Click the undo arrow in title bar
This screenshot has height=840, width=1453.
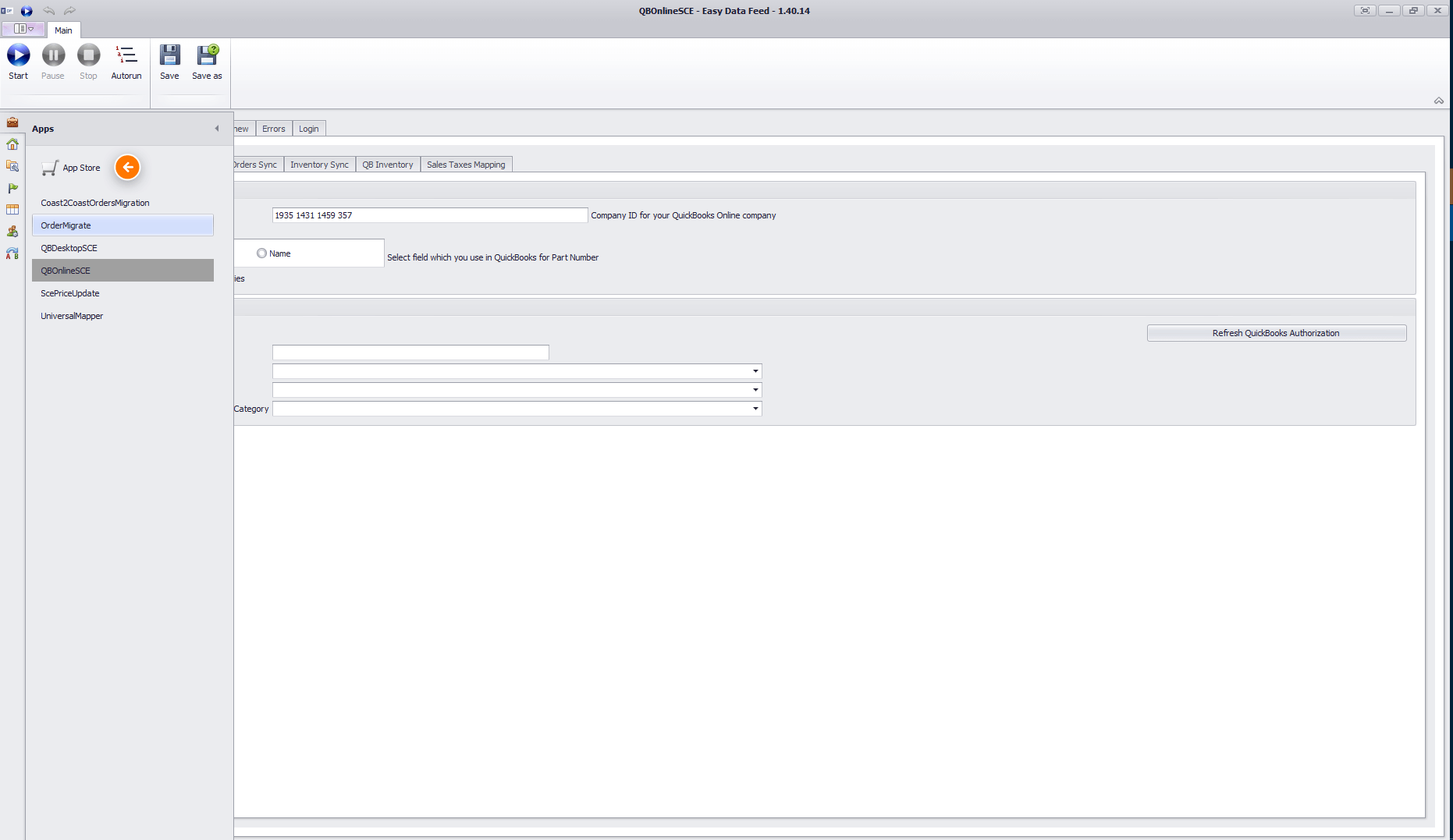[x=48, y=11]
